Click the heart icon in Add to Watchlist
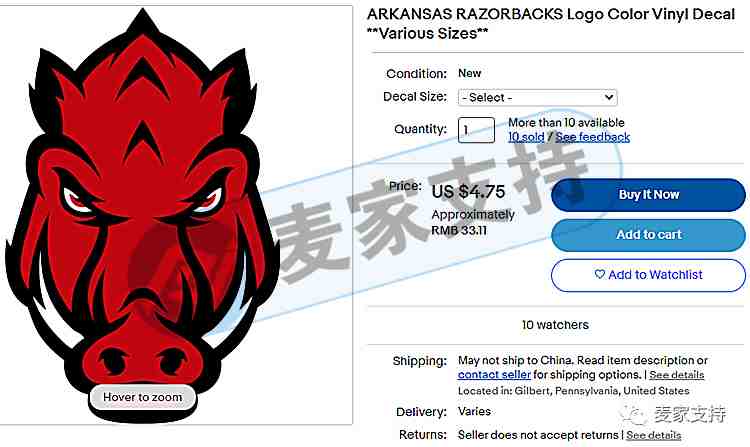The image size is (750, 447). click(600, 274)
